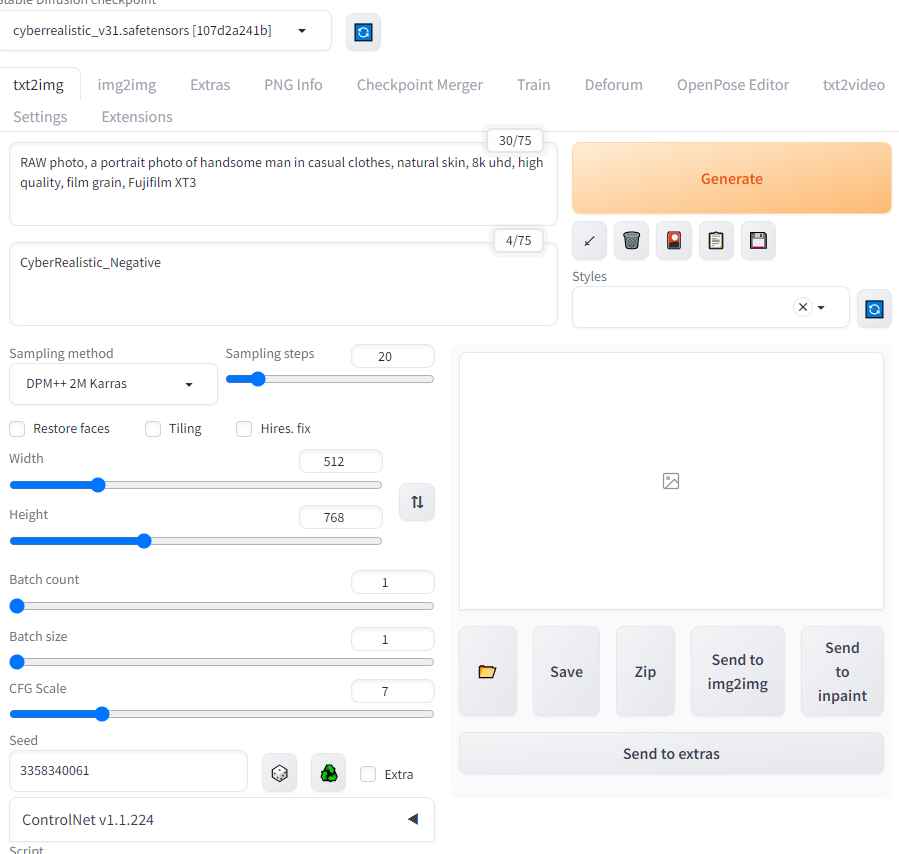This screenshot has width=899, height=854.
Task: Open the Extensions tab
Action: coord(137,117)
